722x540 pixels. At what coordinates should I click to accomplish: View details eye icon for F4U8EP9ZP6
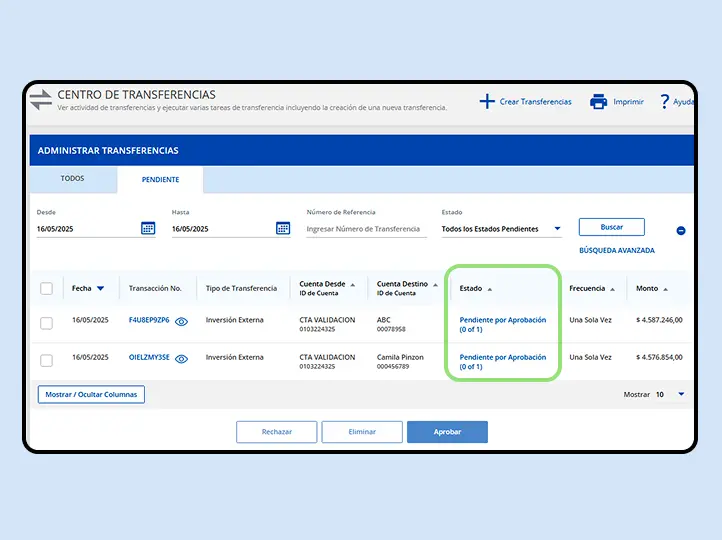tap(181, 321)
